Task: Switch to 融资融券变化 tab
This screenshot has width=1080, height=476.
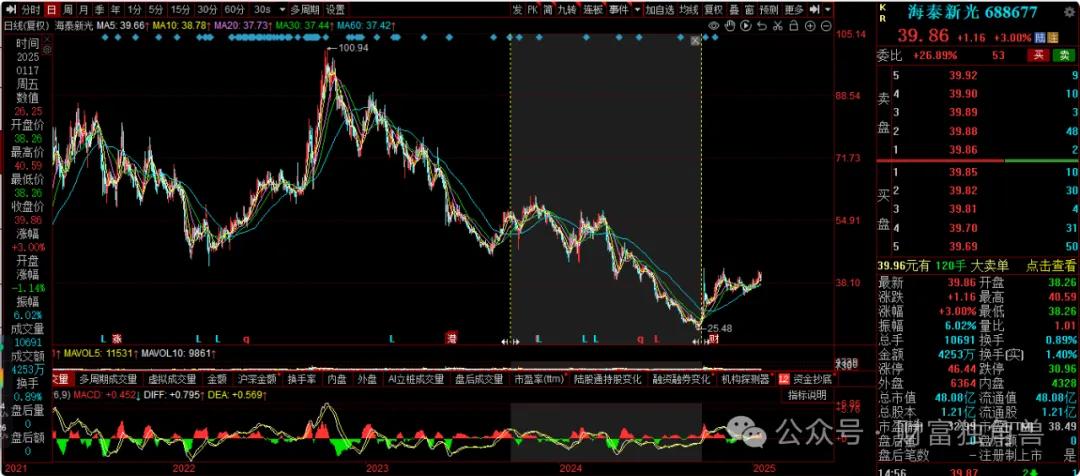Action: [x=681, y=379]
